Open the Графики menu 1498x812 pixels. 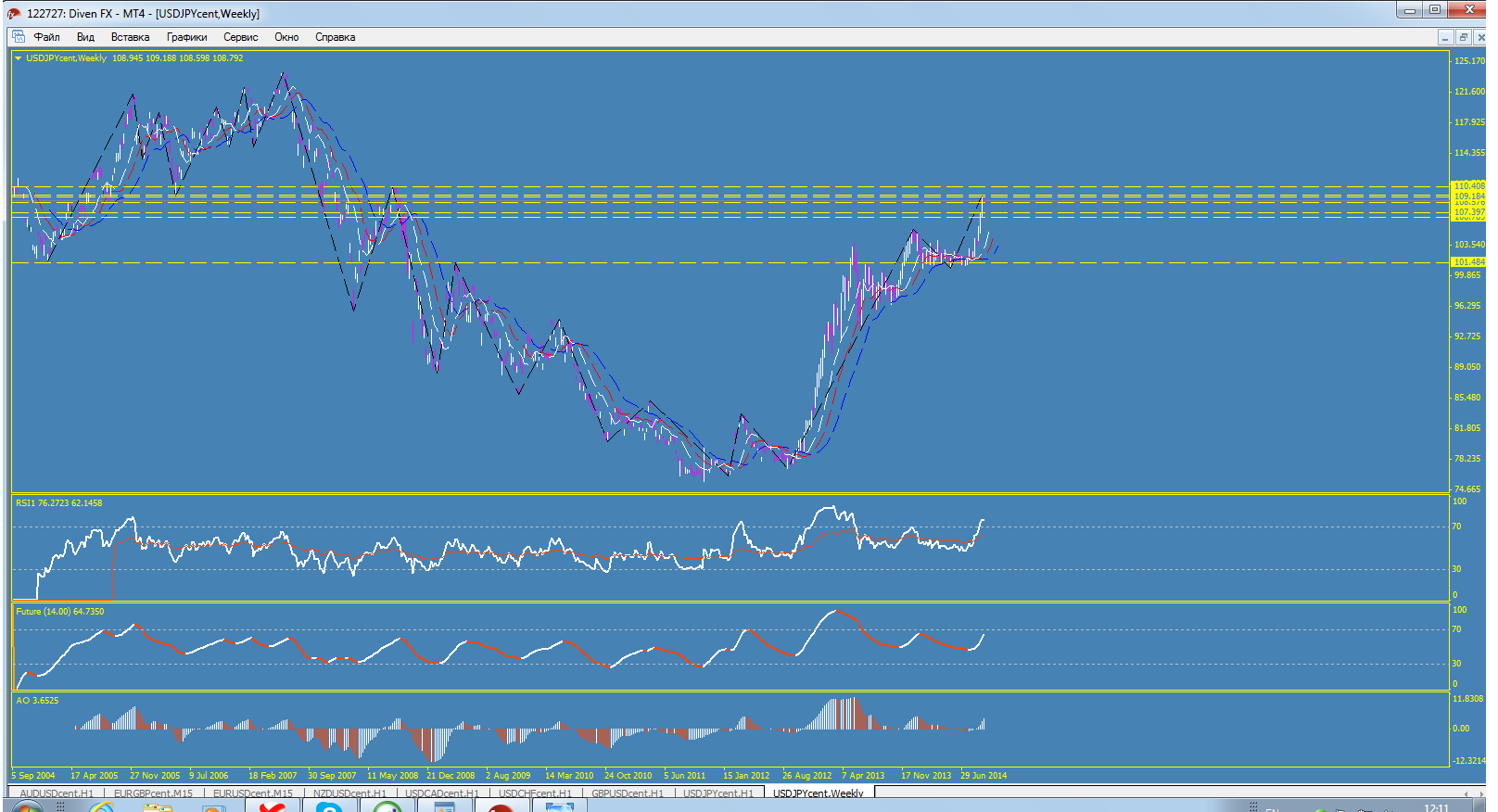point(186,37)
